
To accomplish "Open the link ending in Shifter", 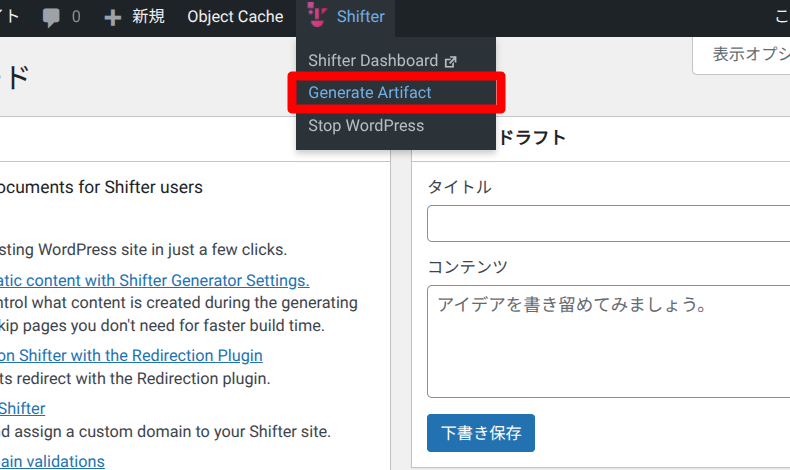I will point(23,409).
